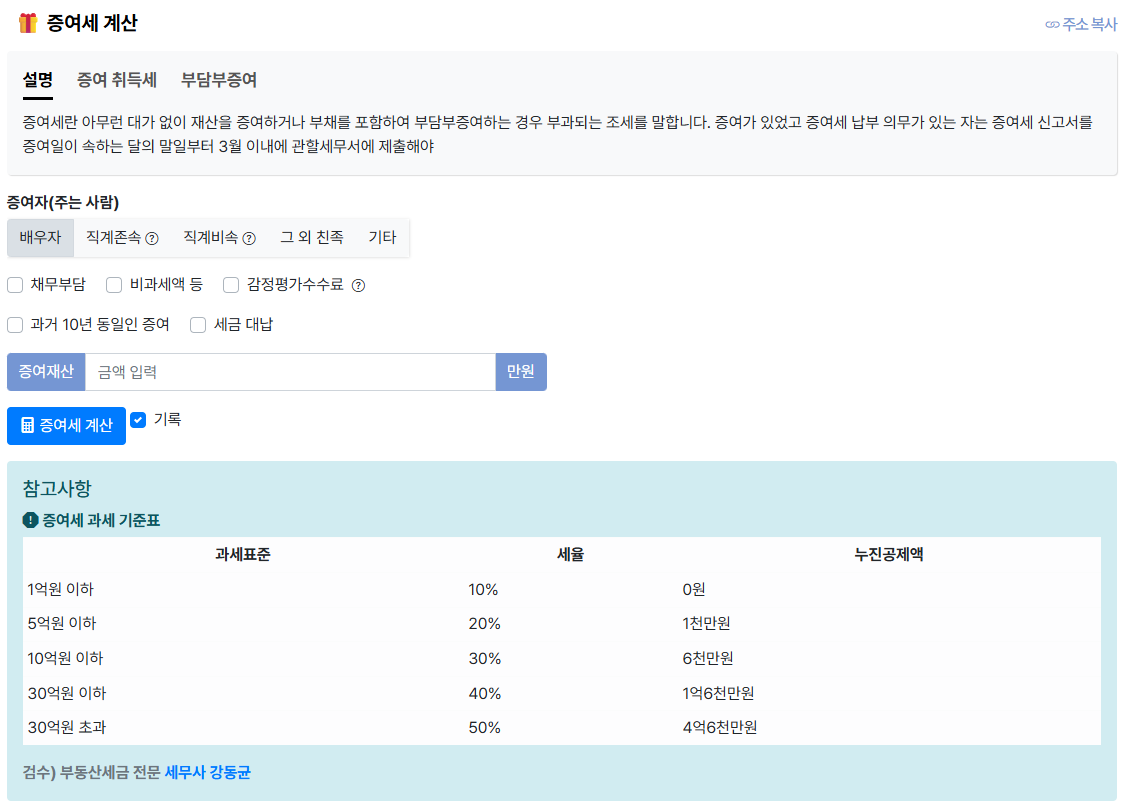The height and width of the screenshot is (806, 1126).
Task: Toggle the 과거 10년 동일인 증여 checkbox
Action: tap(15, 325)
